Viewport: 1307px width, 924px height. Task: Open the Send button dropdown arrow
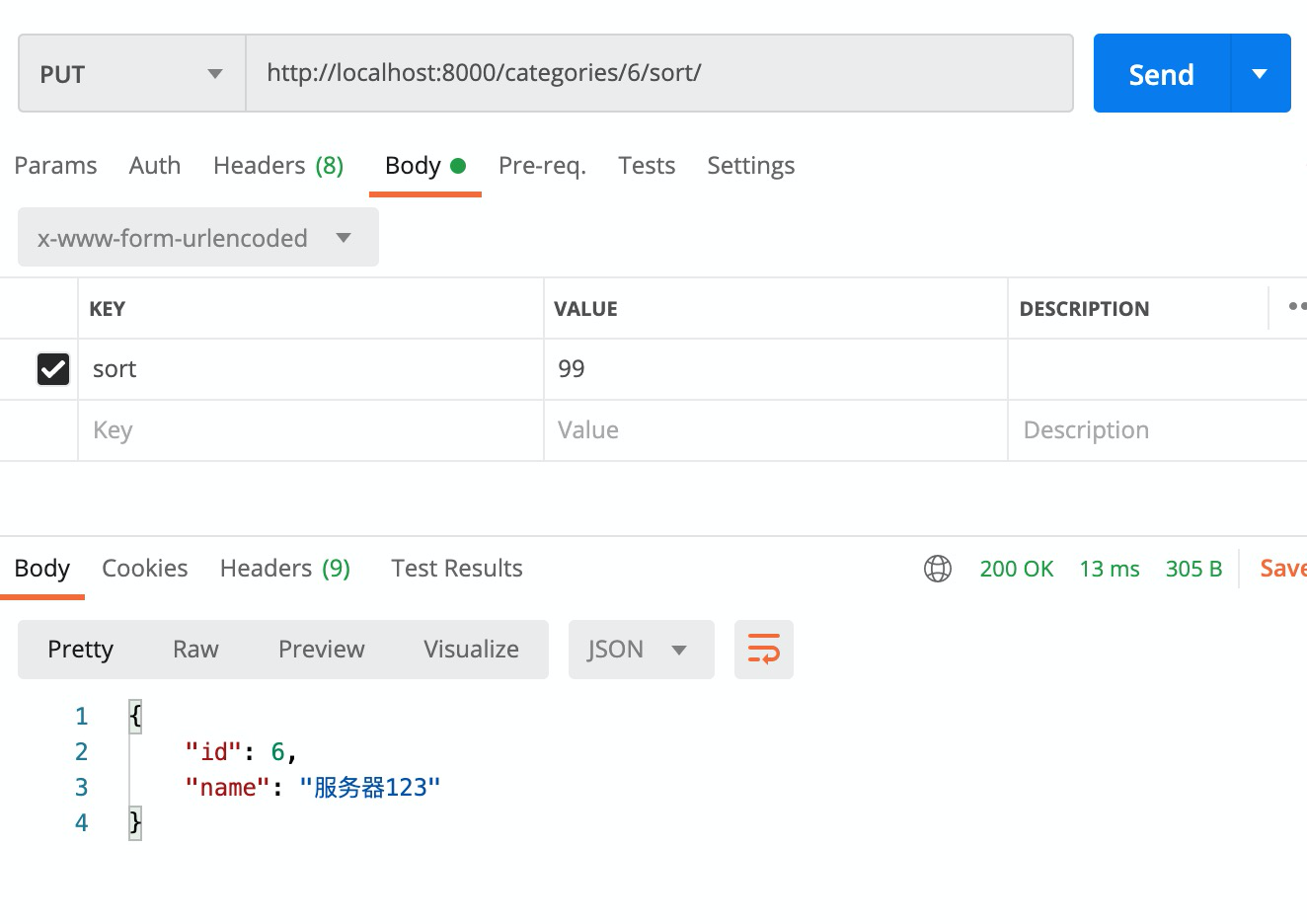[1261, 72]
